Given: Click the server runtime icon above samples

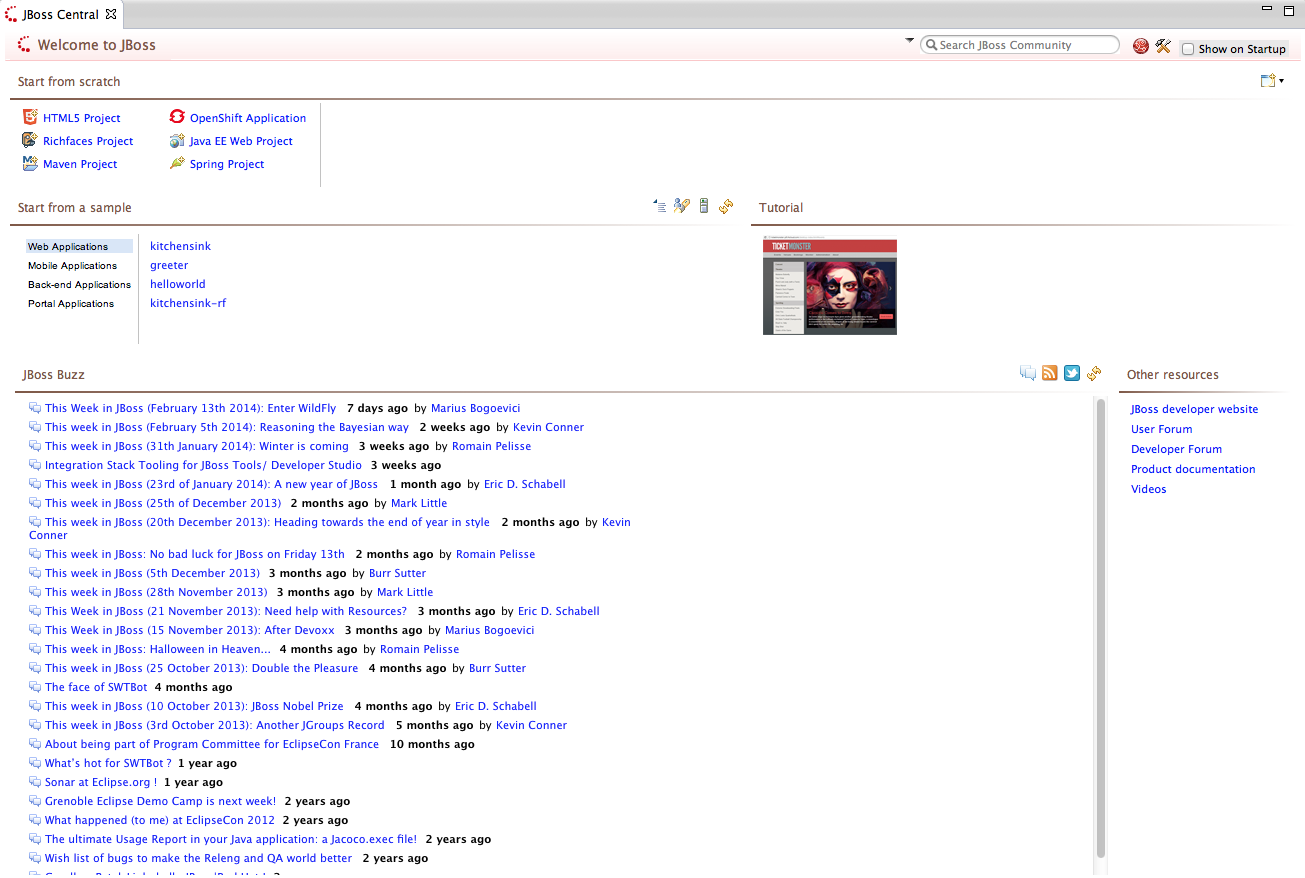Looking at the screenshot, I should [704, 206].
